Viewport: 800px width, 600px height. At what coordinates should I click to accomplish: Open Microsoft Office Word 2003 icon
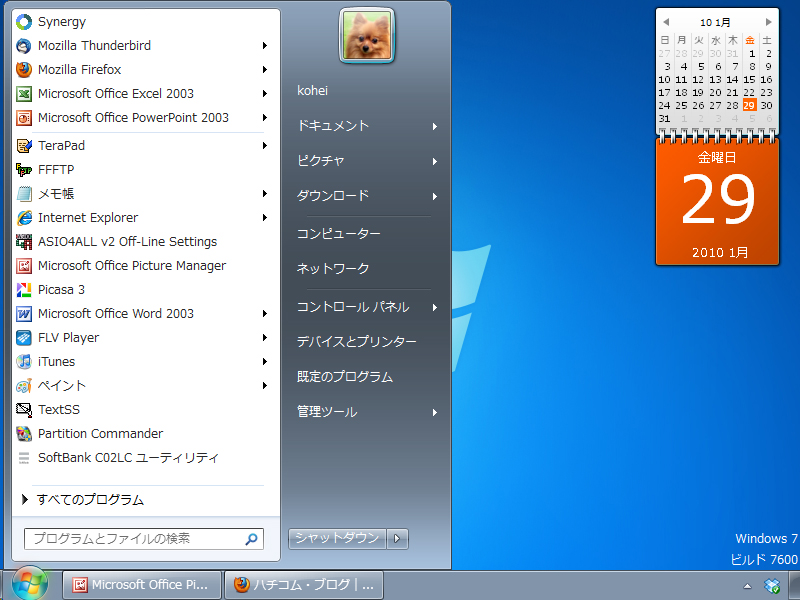[x=24, y=314]
